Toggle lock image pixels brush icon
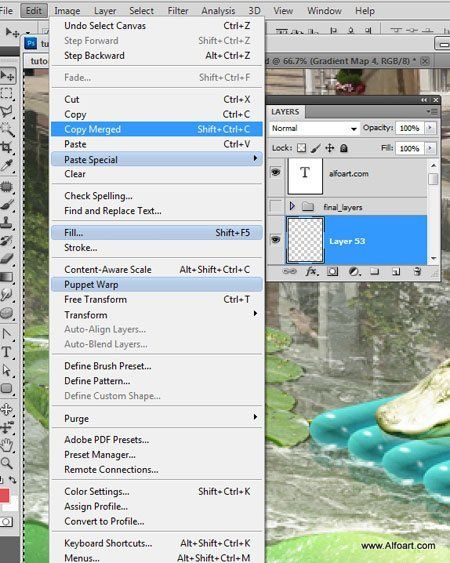The width and height of the screenshot is (450, 563). 315,148
